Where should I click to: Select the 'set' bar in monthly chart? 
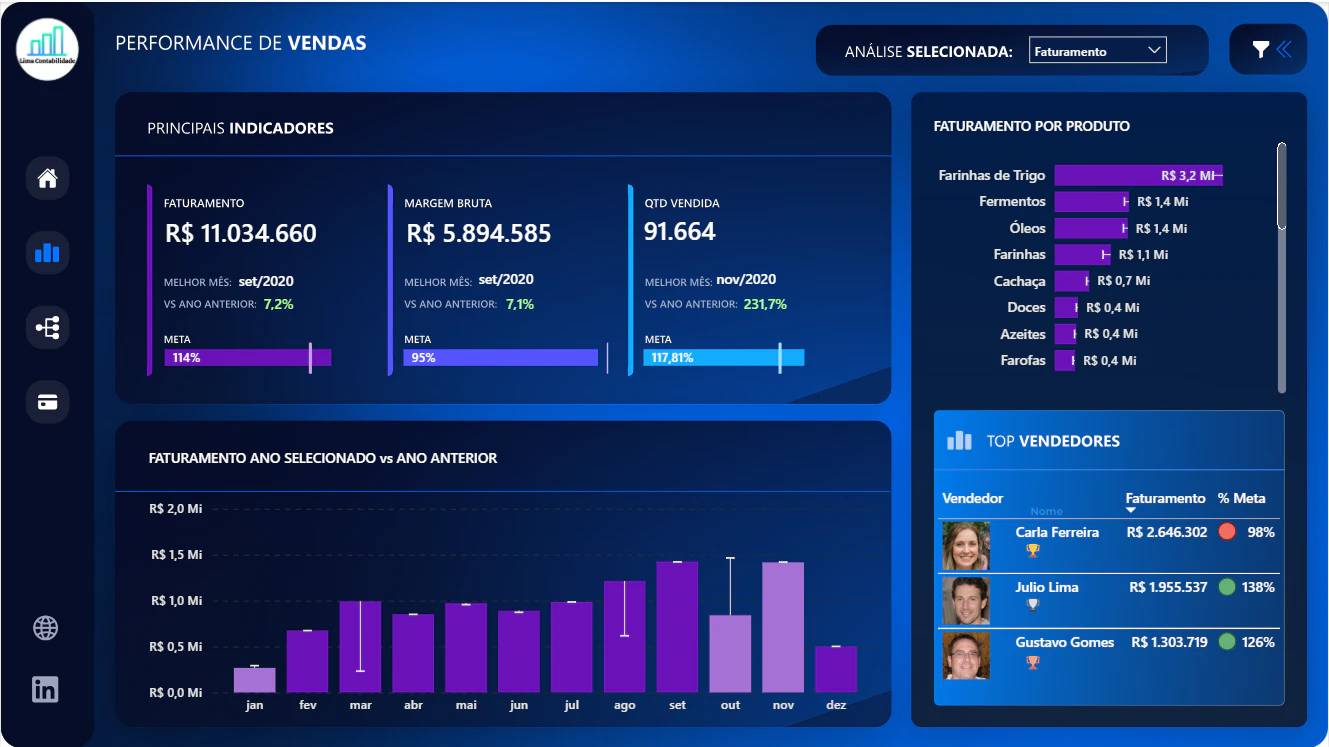(677, 627)
